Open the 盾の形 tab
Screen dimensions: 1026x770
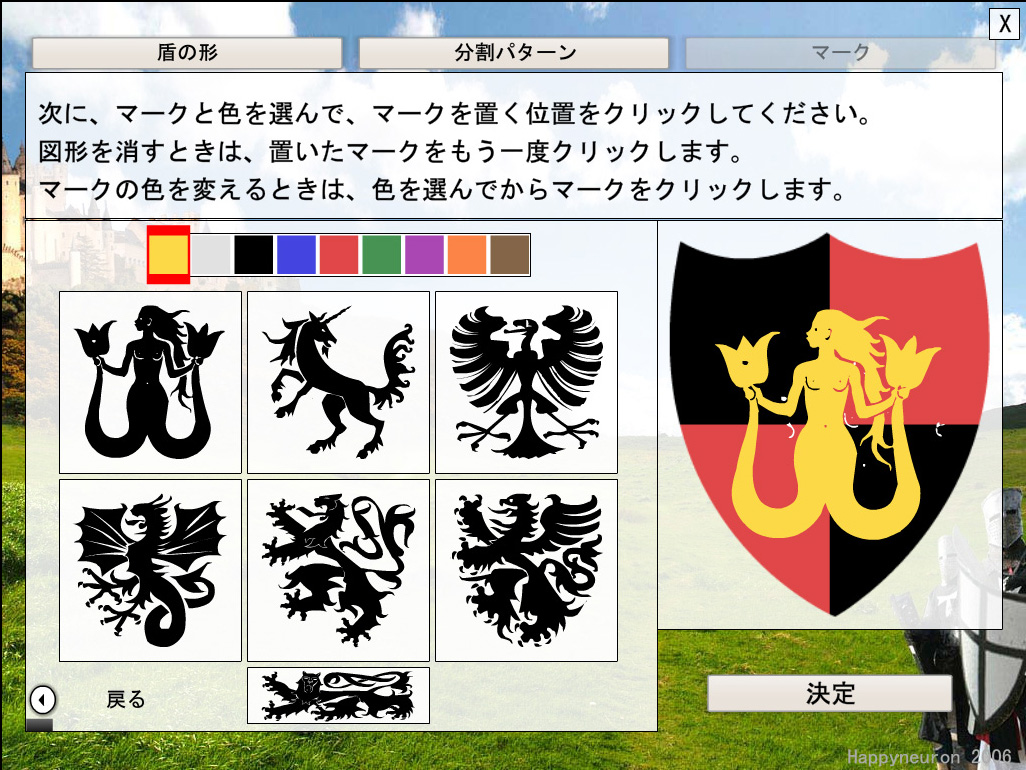pos(187,53)
